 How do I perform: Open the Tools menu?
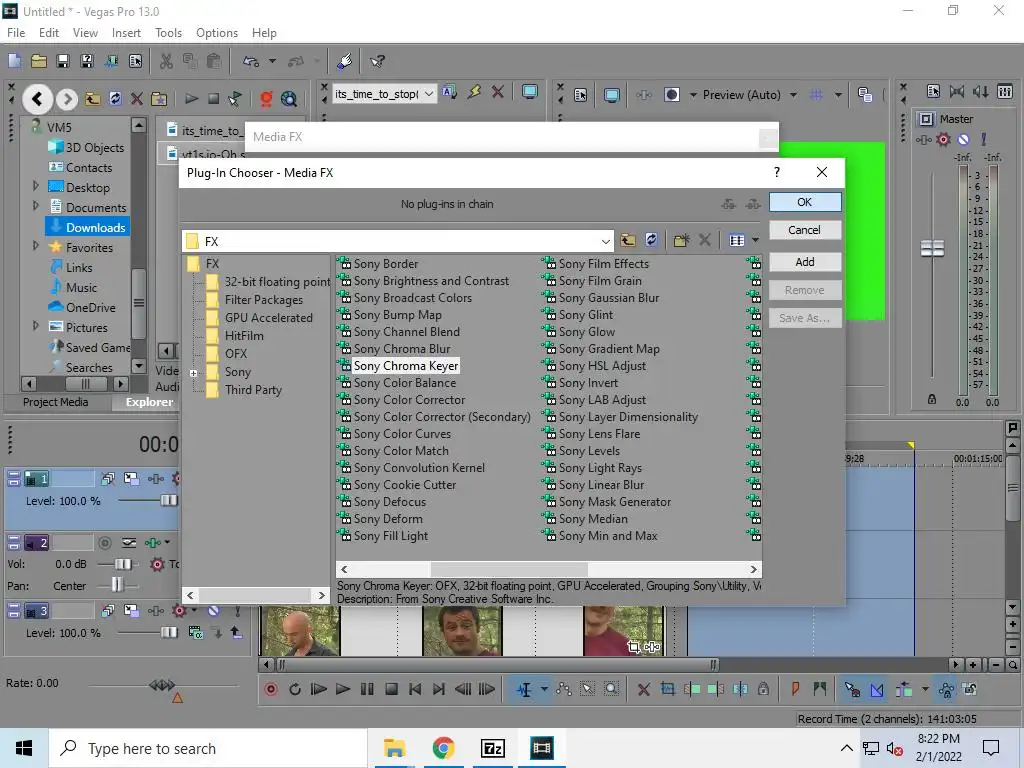(x=168, y=33)
